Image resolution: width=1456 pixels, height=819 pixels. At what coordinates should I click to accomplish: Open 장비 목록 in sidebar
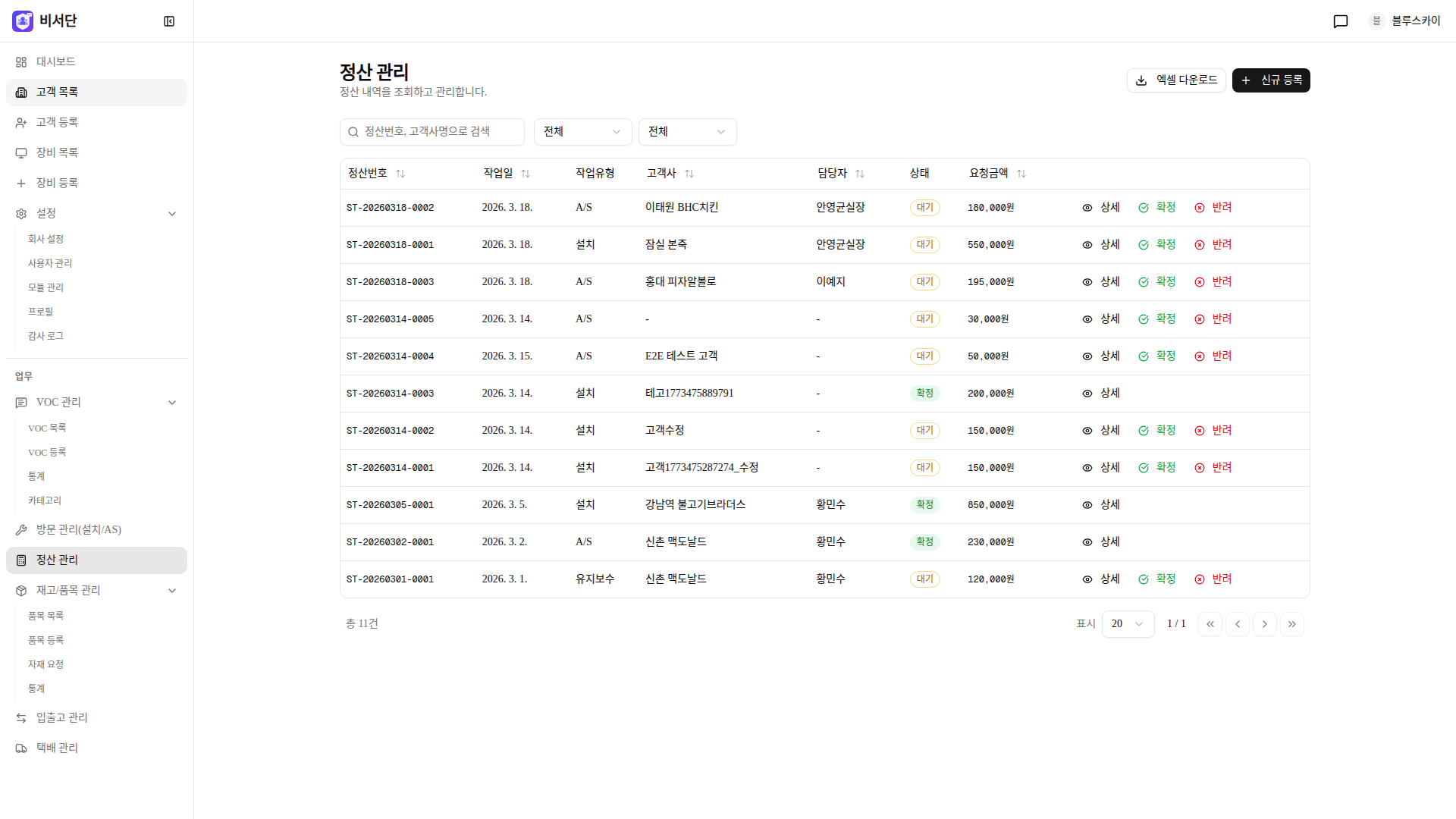[96, 153]
